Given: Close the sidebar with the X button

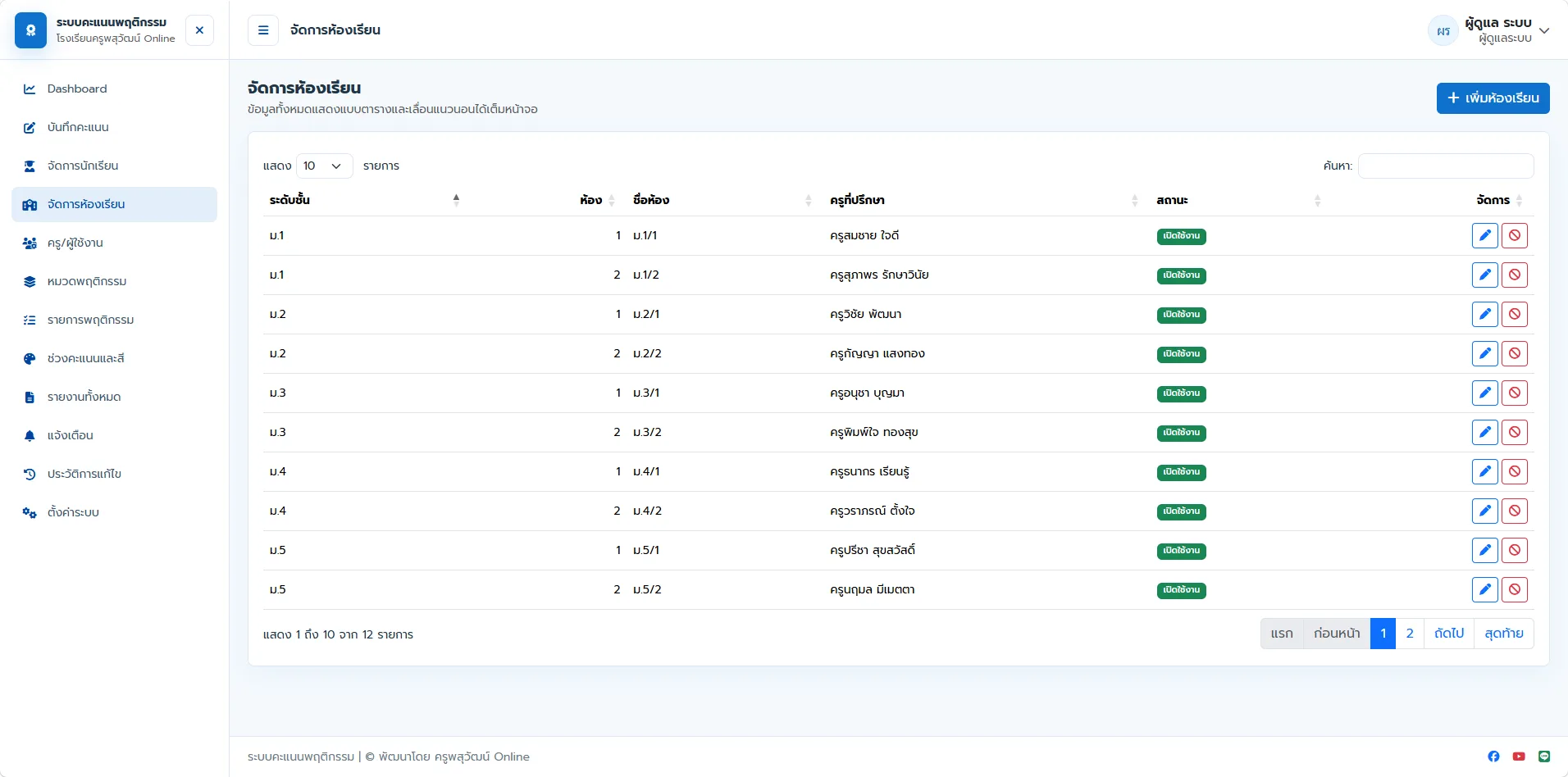Looking at the screenshot, I should coord(199,30).
